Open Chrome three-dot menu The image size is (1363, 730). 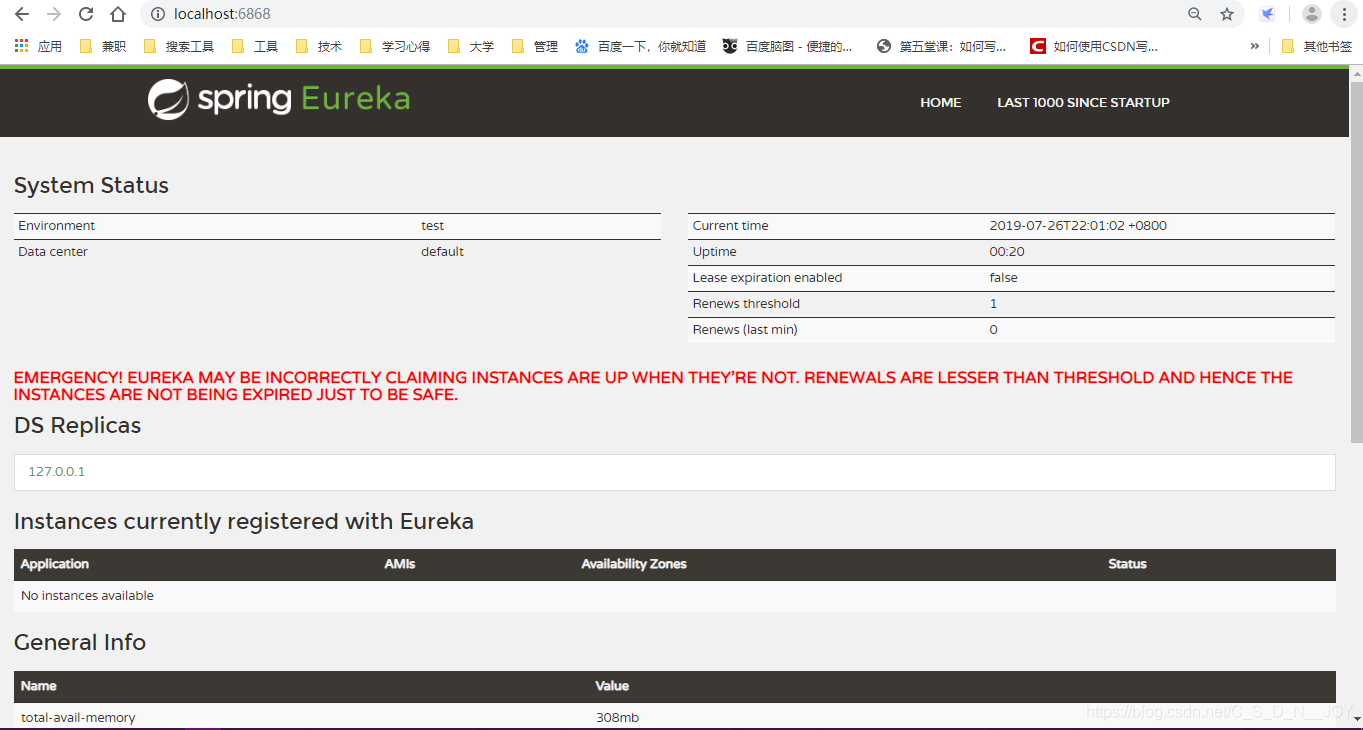pos(1344,14)
